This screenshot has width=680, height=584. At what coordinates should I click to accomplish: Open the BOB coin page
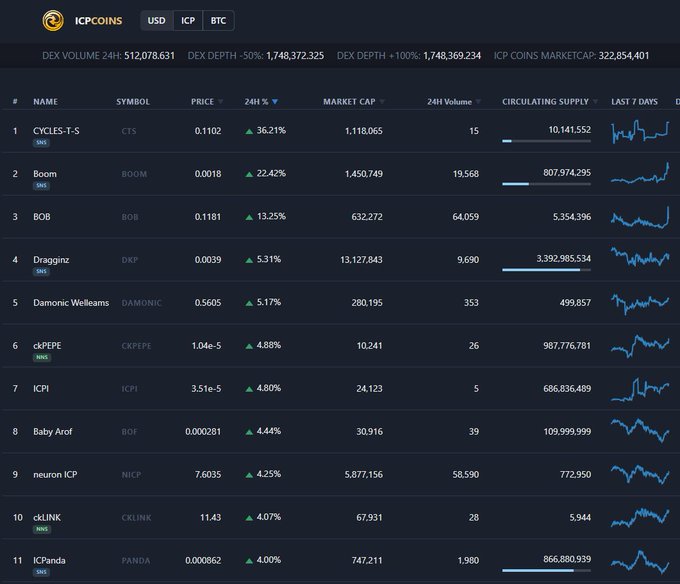(42, 217)
